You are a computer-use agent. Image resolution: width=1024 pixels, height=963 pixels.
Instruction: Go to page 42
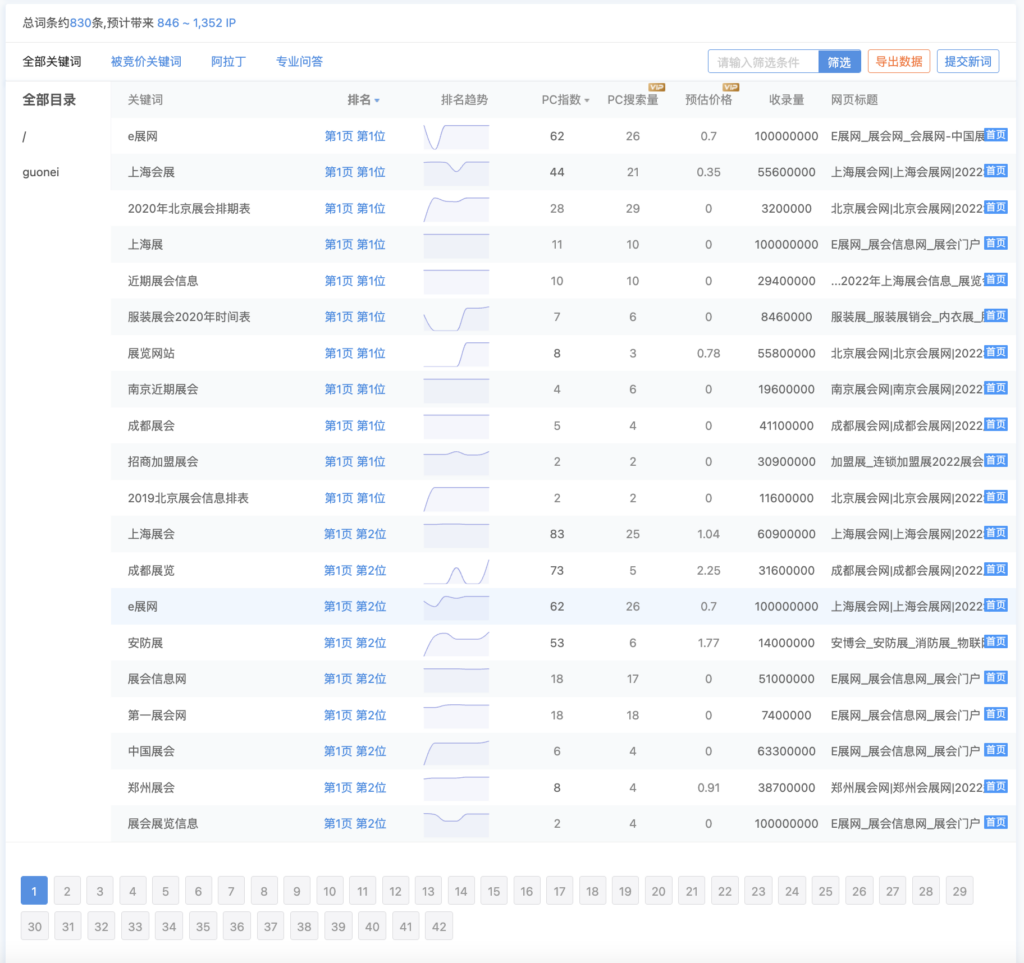point(439,926)
